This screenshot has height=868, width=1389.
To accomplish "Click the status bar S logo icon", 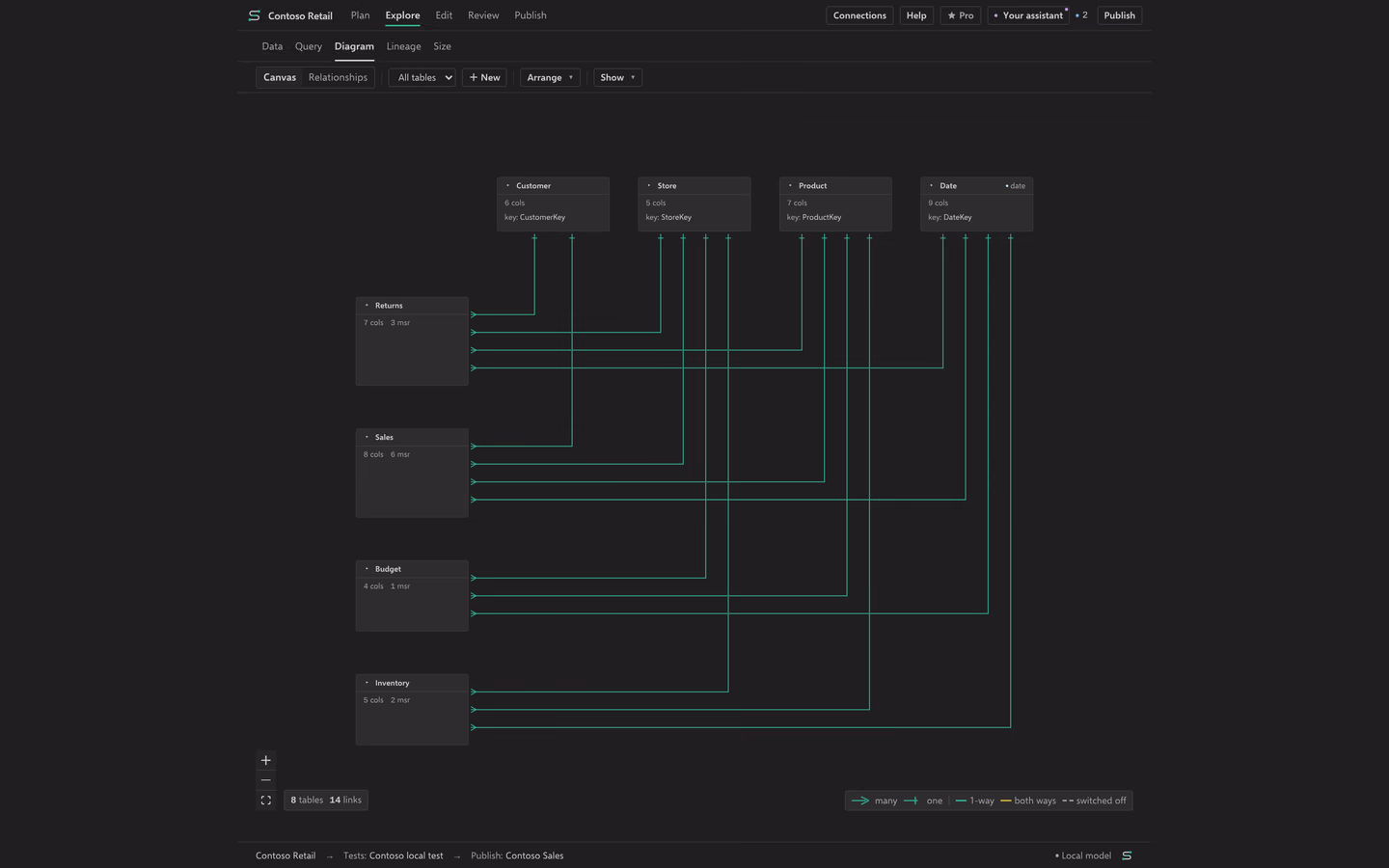I will point(1127,855).
